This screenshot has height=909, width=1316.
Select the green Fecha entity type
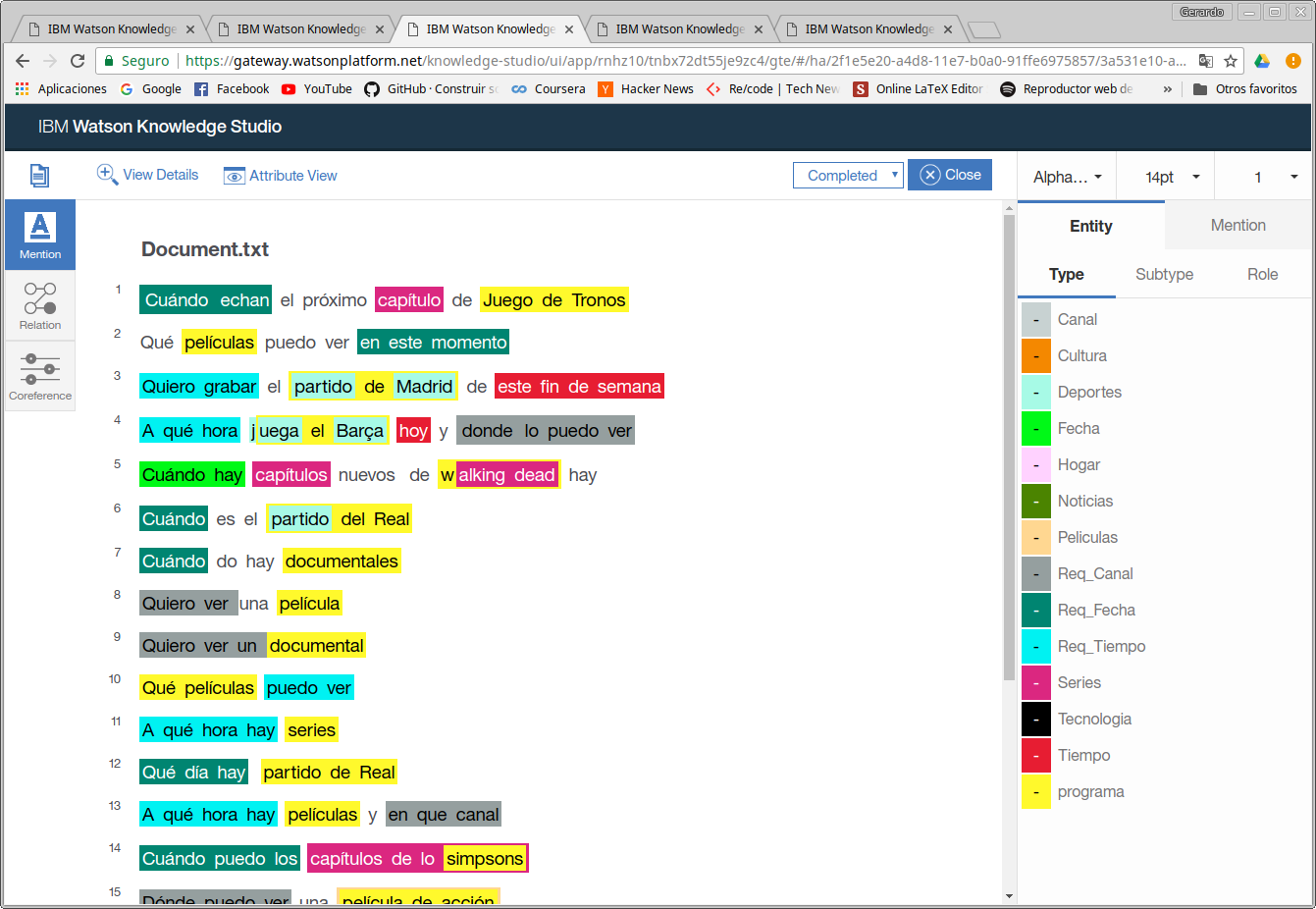coord(1036,428)
